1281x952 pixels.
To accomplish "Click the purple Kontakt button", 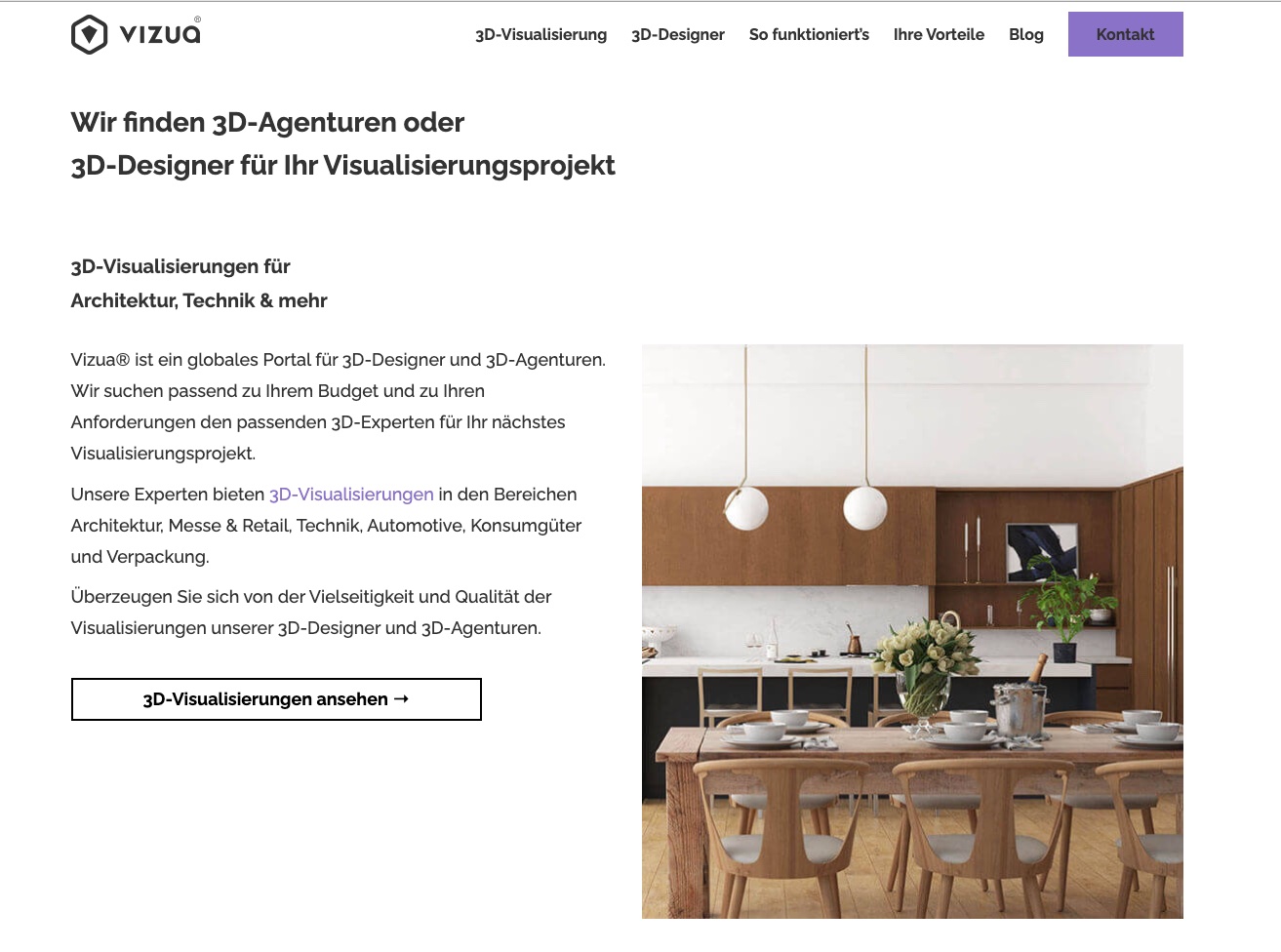I will (1126, 34).
